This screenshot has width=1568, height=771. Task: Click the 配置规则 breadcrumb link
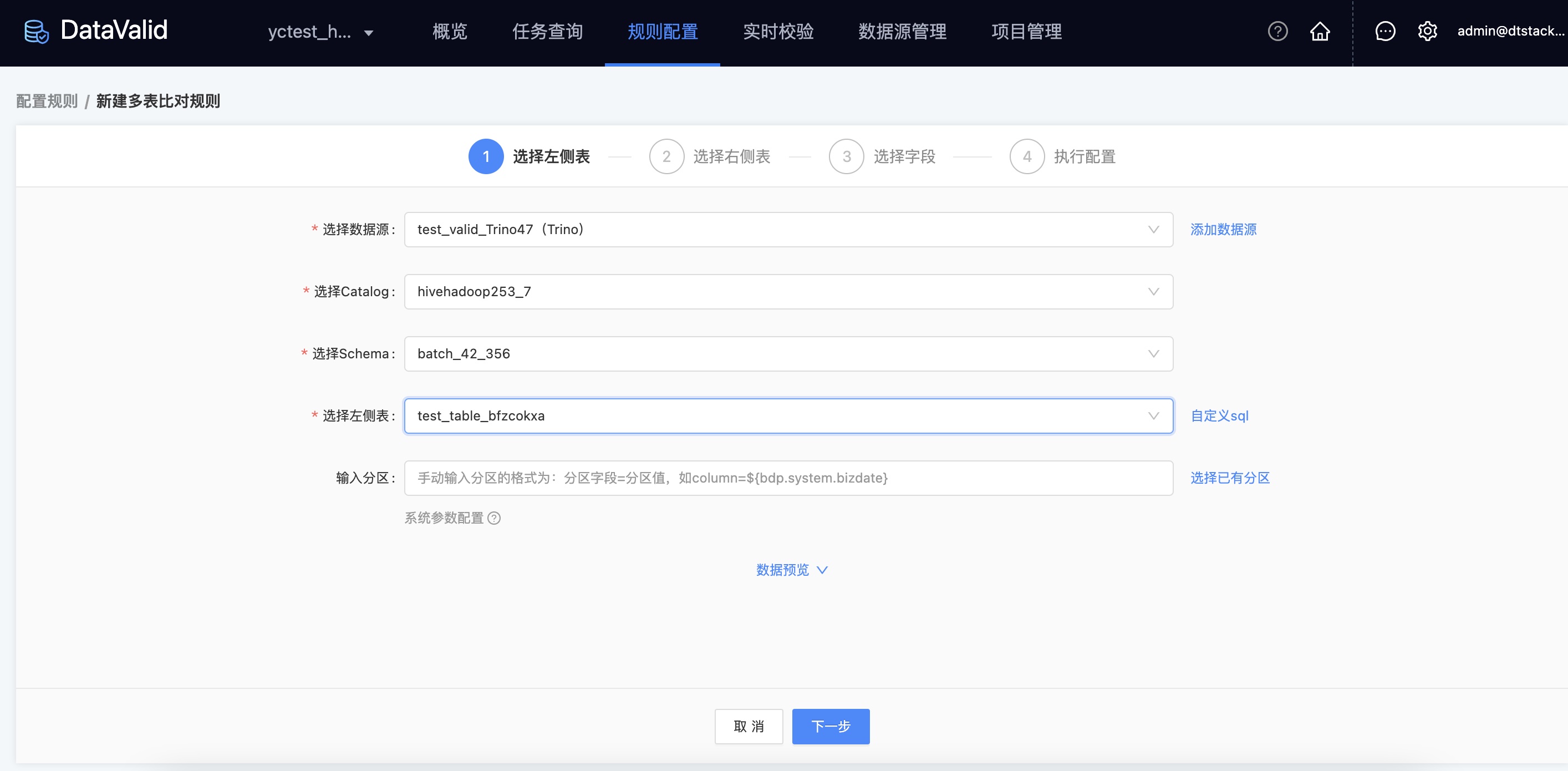click(47, 101)
